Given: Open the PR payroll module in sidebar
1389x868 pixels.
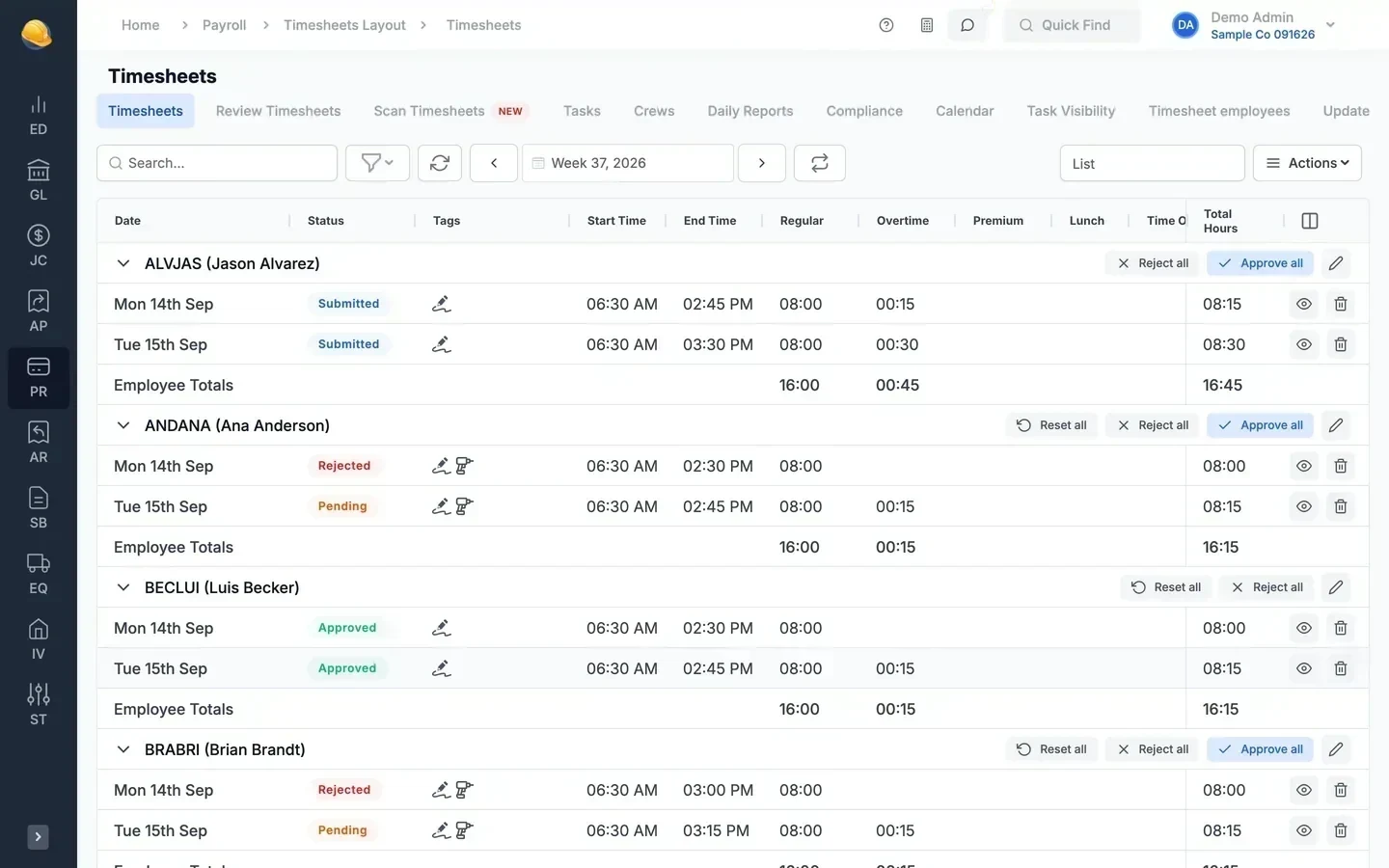Looking at the screenshot, I should (x=39, y=377).
